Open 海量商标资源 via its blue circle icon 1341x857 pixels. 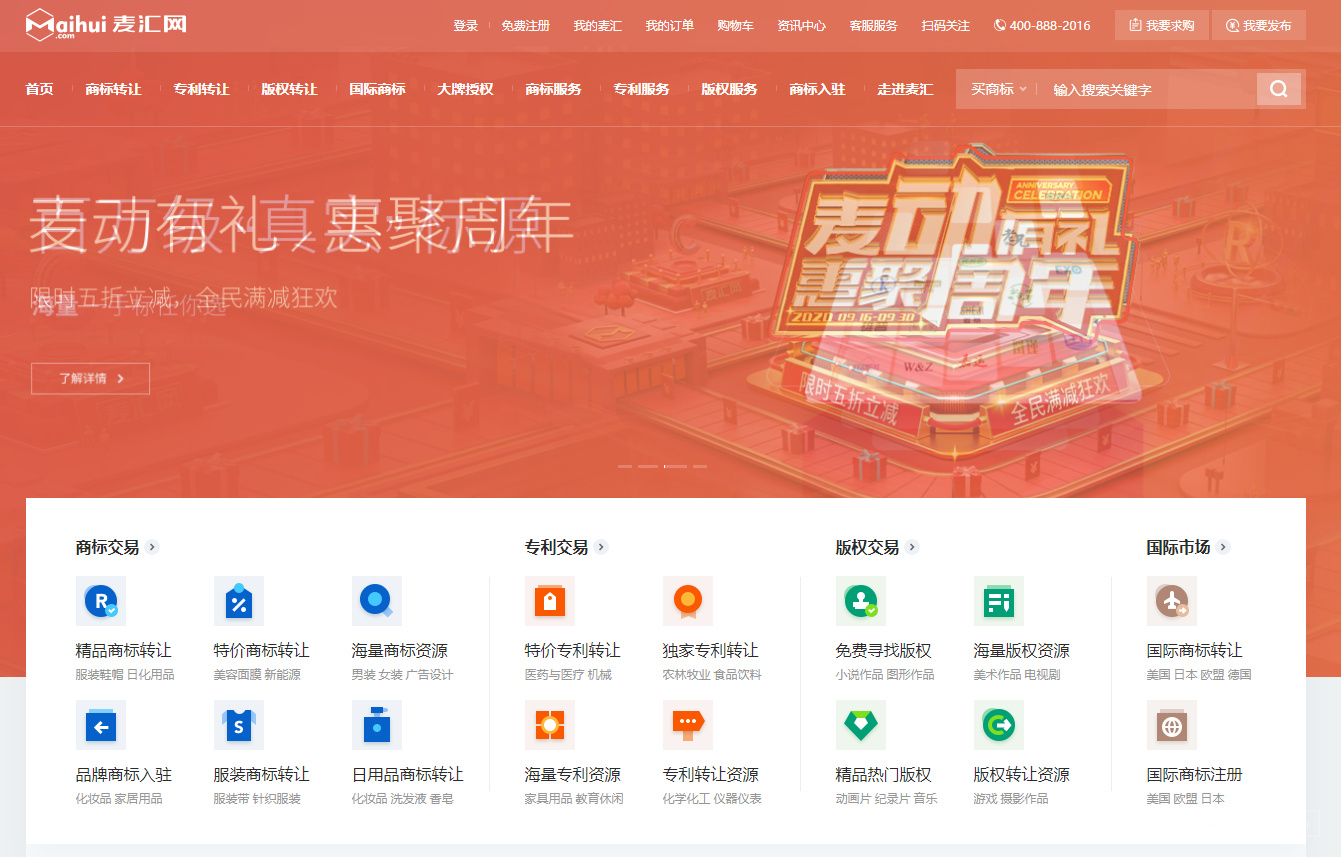376,601
